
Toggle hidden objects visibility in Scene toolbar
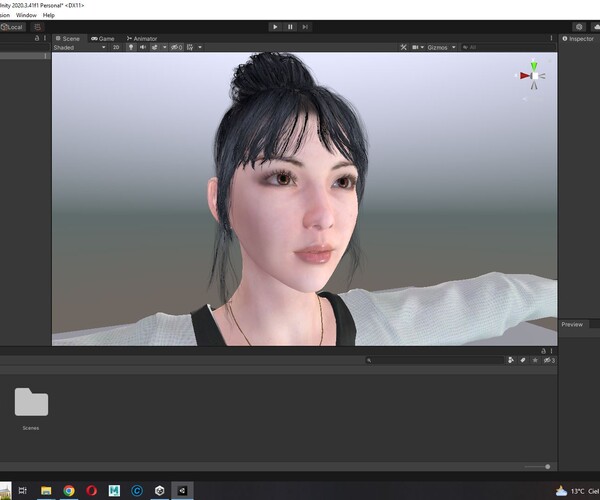[177, 47]
